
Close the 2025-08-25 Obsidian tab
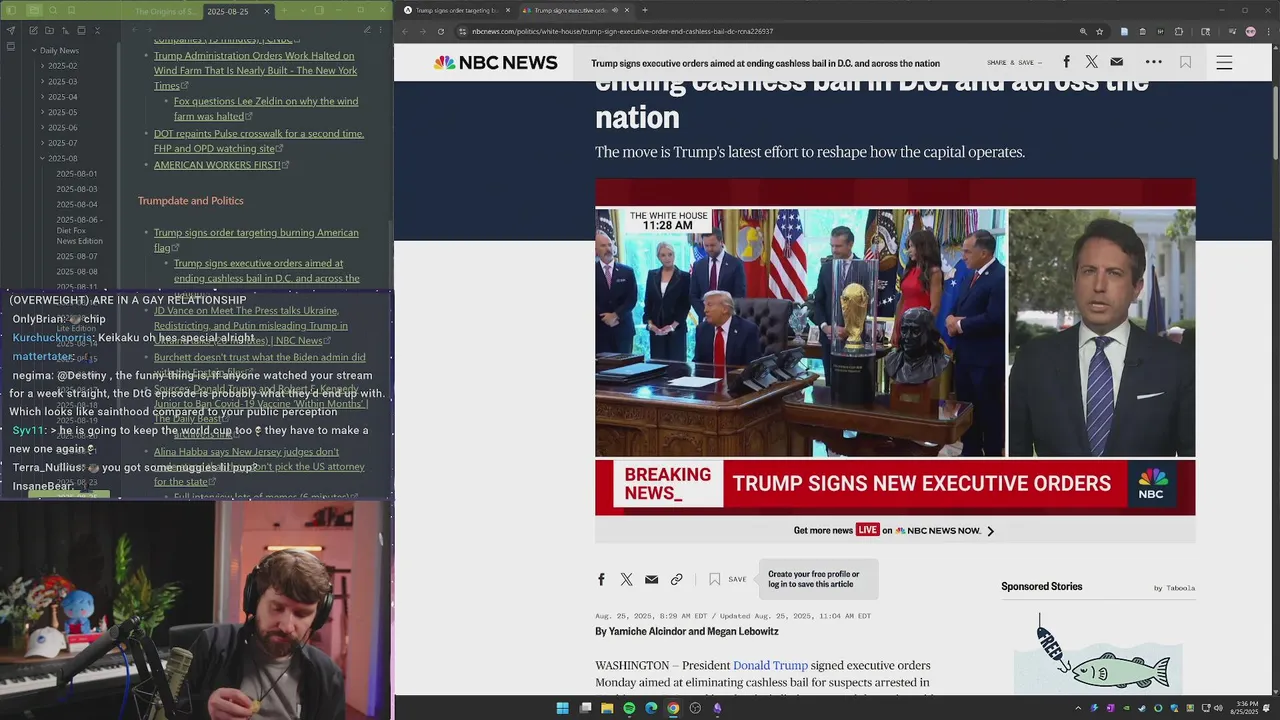[x=266, y=11]
